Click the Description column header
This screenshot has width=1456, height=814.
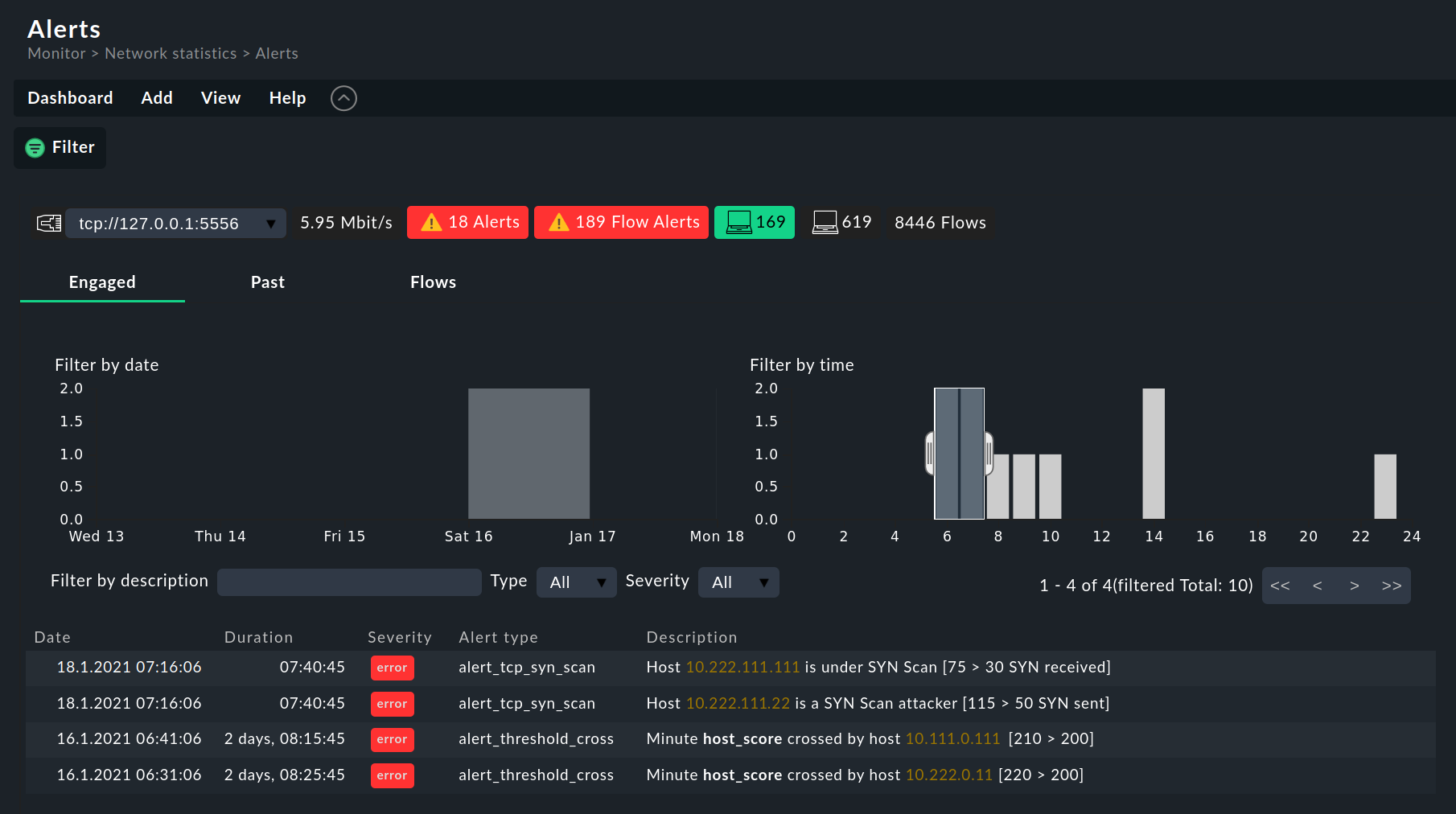point(692,638)
